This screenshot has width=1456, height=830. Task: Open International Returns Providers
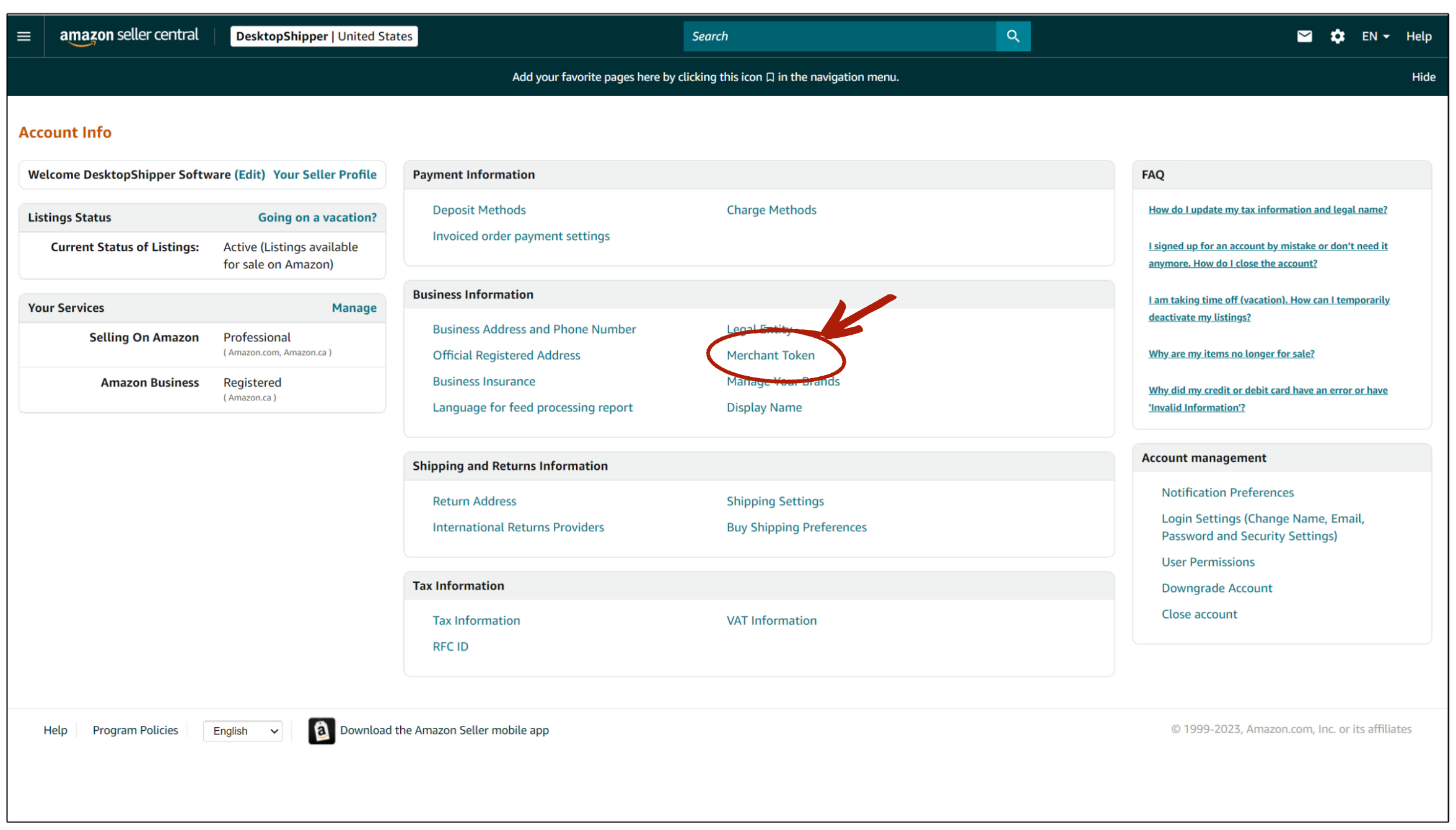(x=518, y=527)
